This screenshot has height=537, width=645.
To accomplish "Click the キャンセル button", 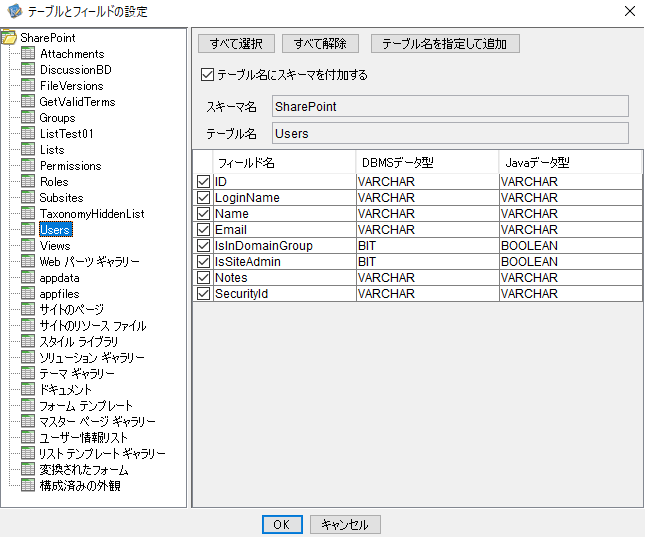I will (x=345, y=524).
